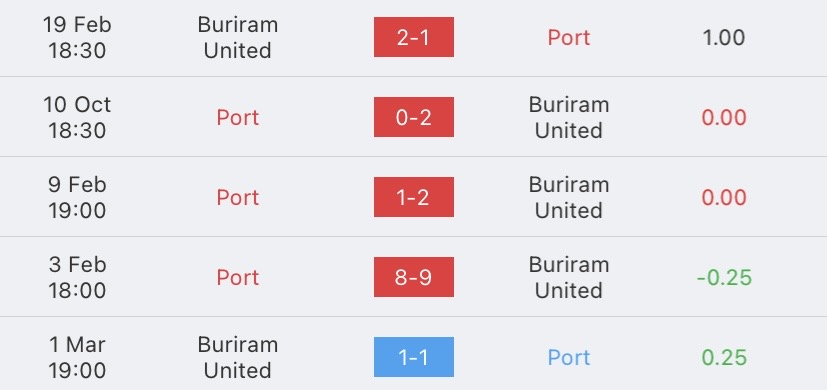Click the 1 Mar 19:00 date cell
Image resolution: width=827 pixels, height=390 pixels.
77,357
